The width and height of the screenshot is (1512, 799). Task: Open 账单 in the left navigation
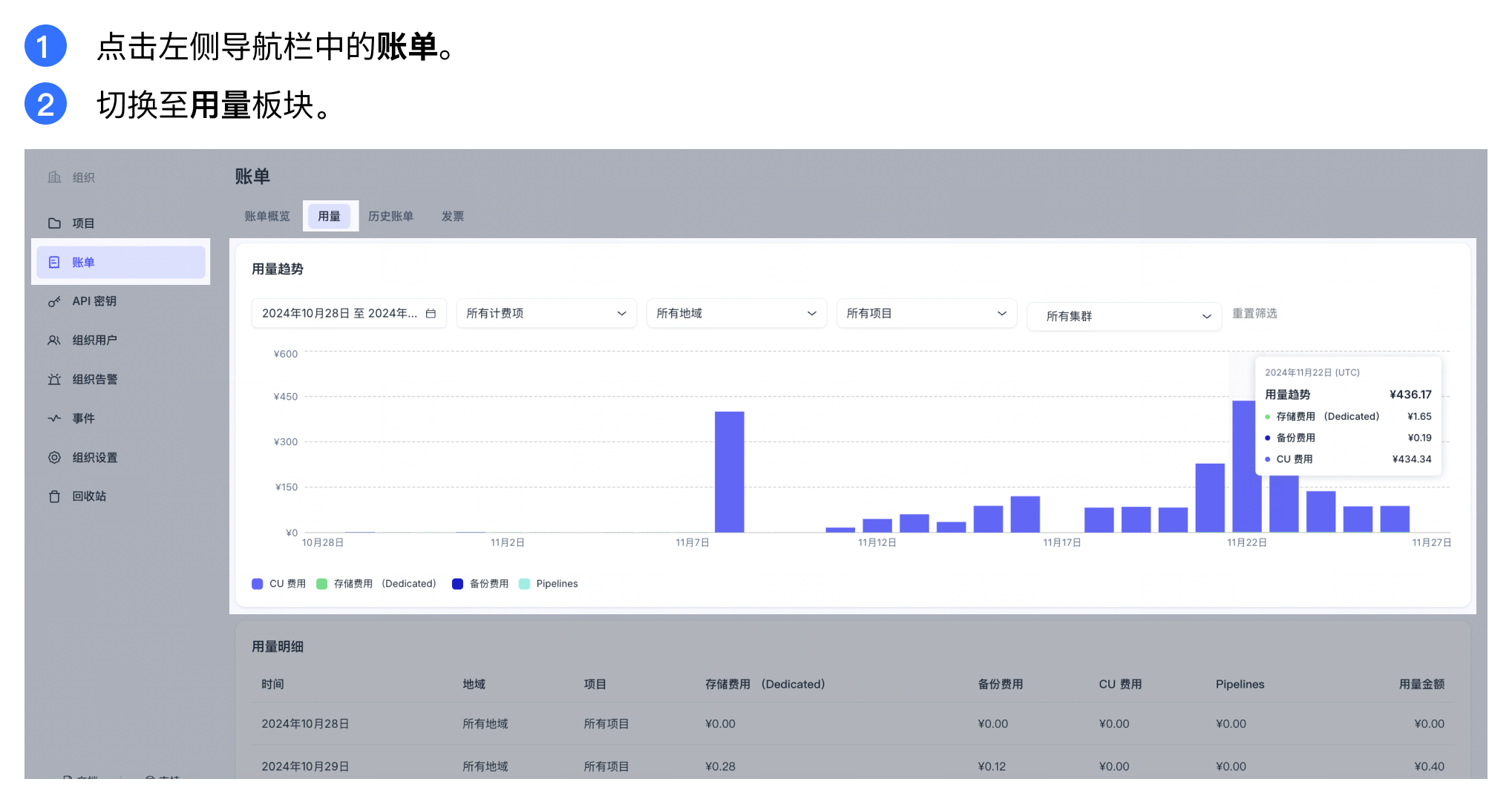[121, 263]
